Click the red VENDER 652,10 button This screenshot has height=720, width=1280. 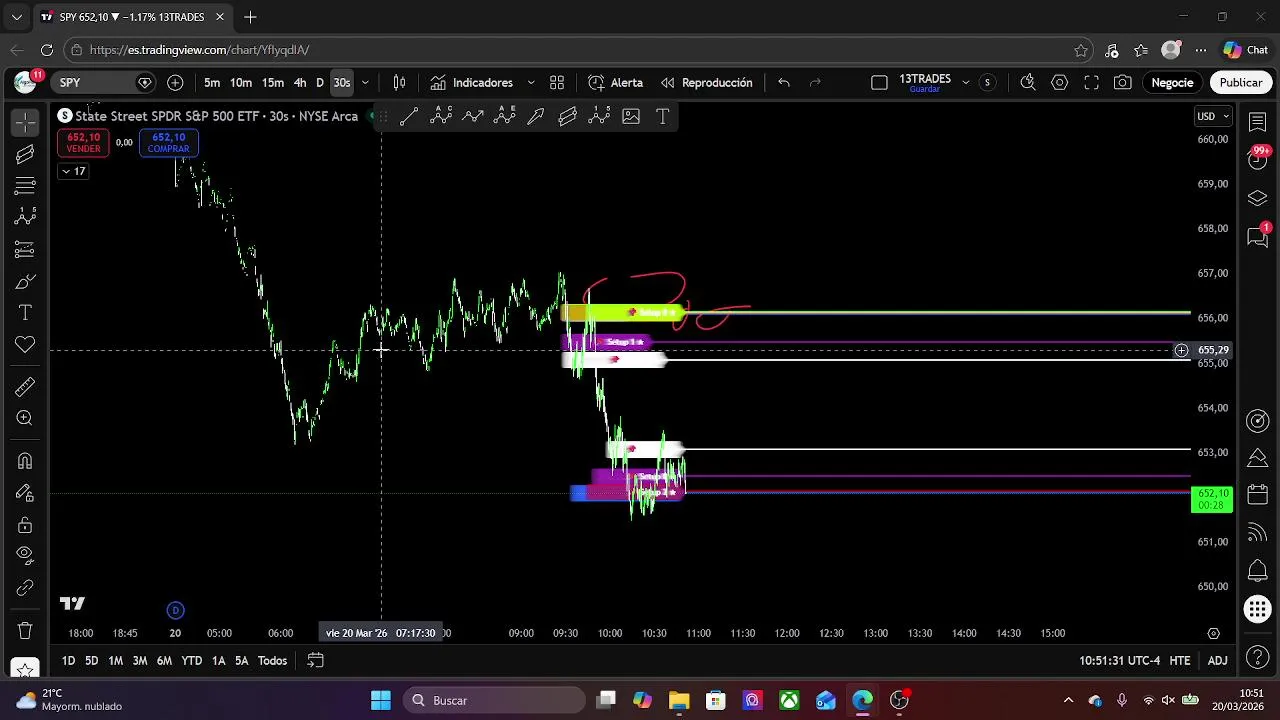coord(83,143)
